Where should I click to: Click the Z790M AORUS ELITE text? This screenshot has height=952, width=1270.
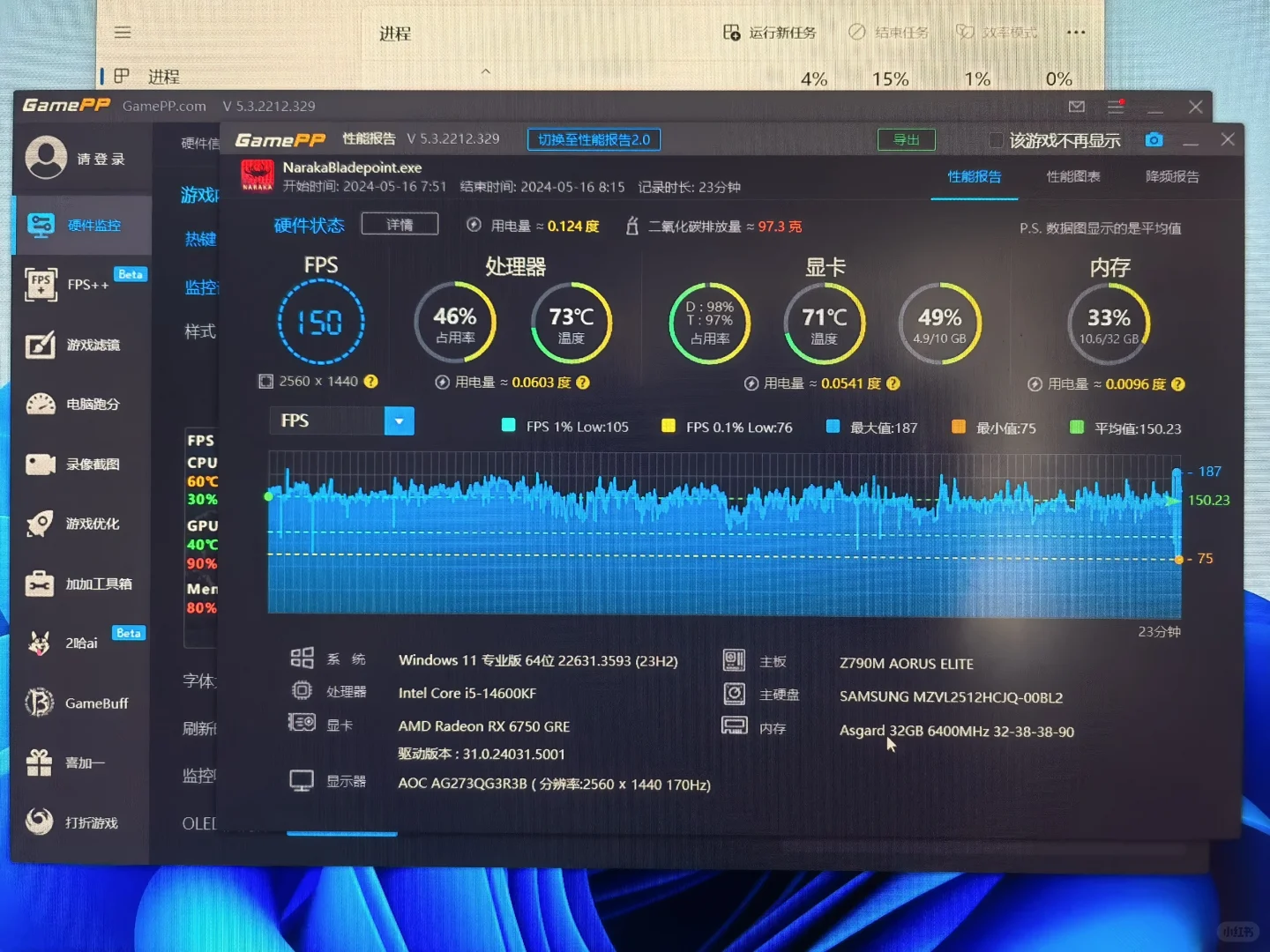pyautogui.click(x=907, y=664)
